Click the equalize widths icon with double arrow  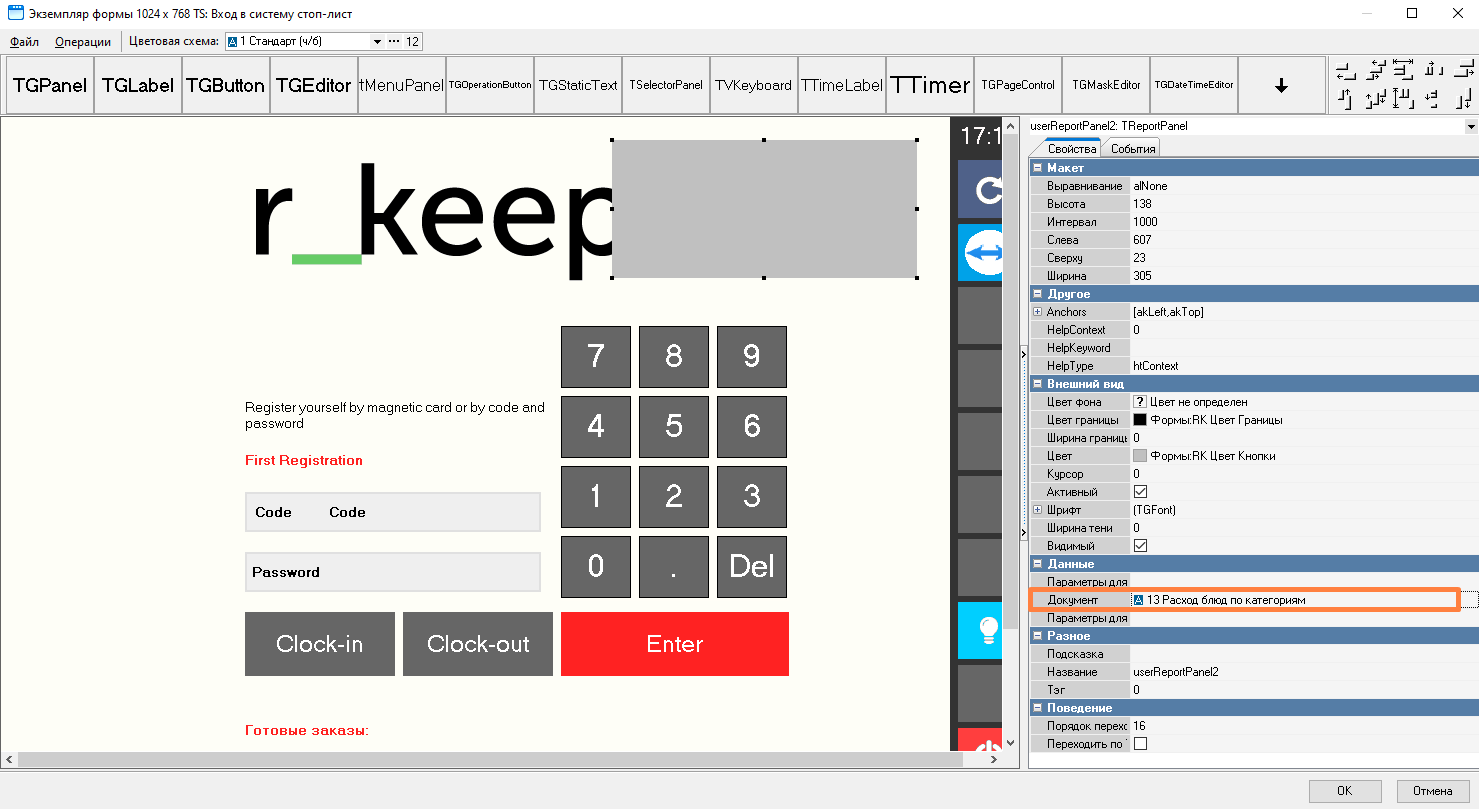pos(1404,69)
